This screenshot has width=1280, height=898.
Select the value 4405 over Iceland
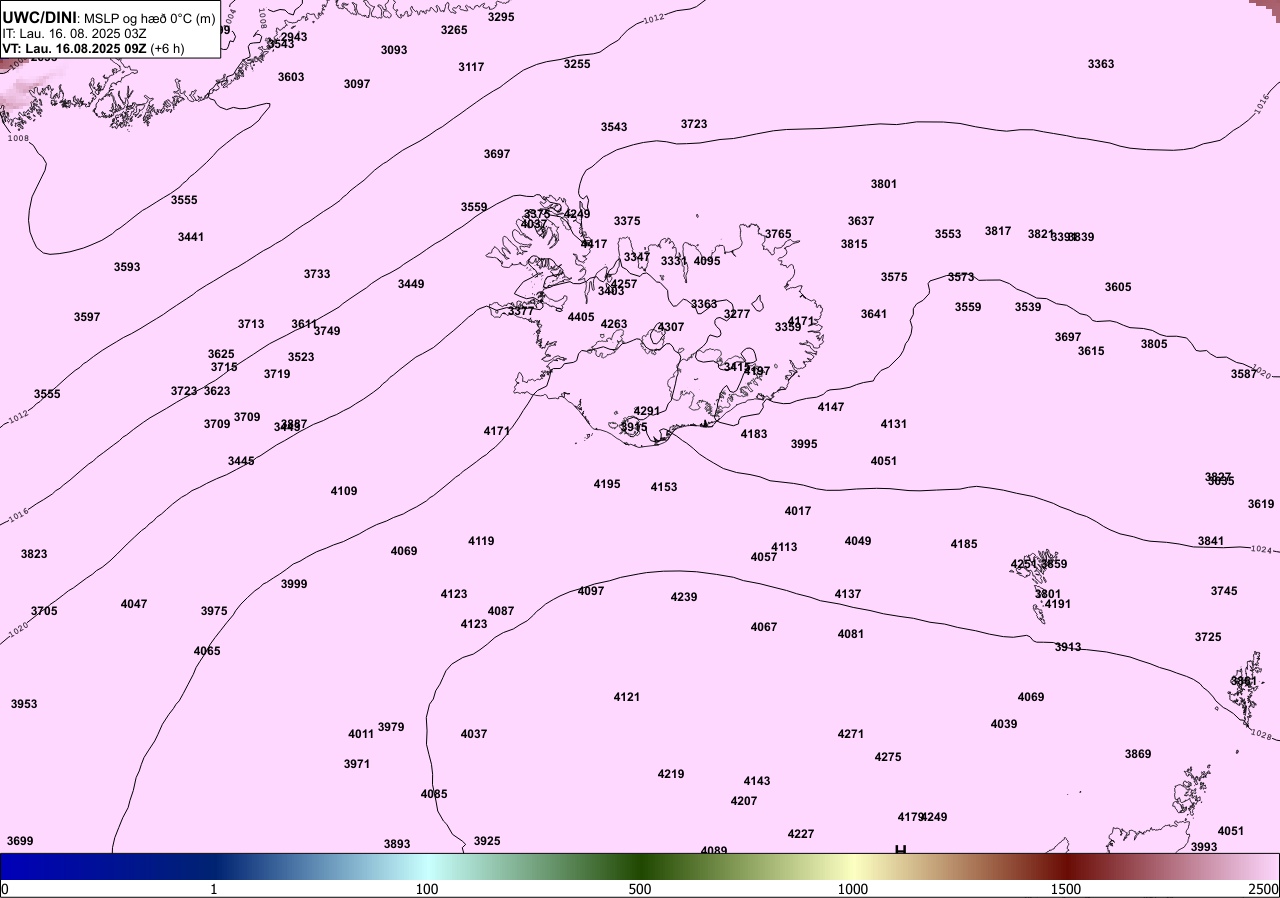(x=581, y=317)
